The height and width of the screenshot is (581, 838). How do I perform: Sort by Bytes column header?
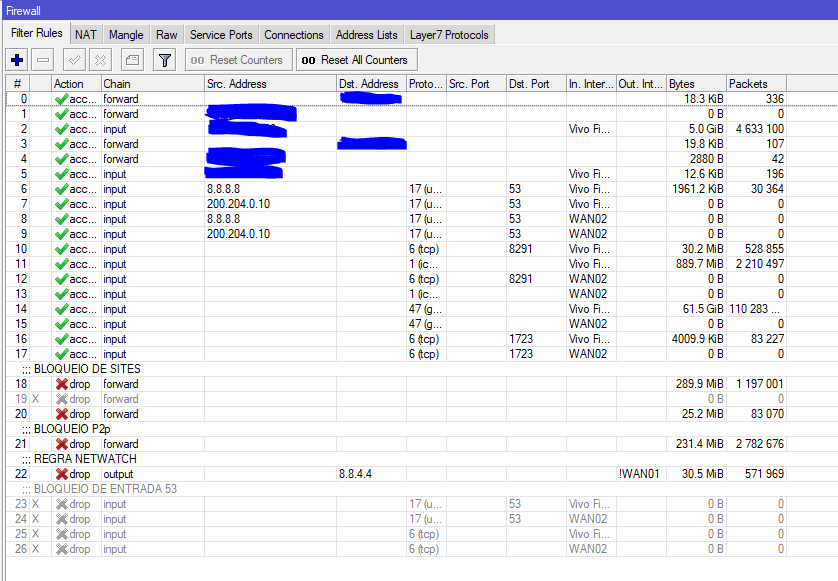tap(696, 84)
